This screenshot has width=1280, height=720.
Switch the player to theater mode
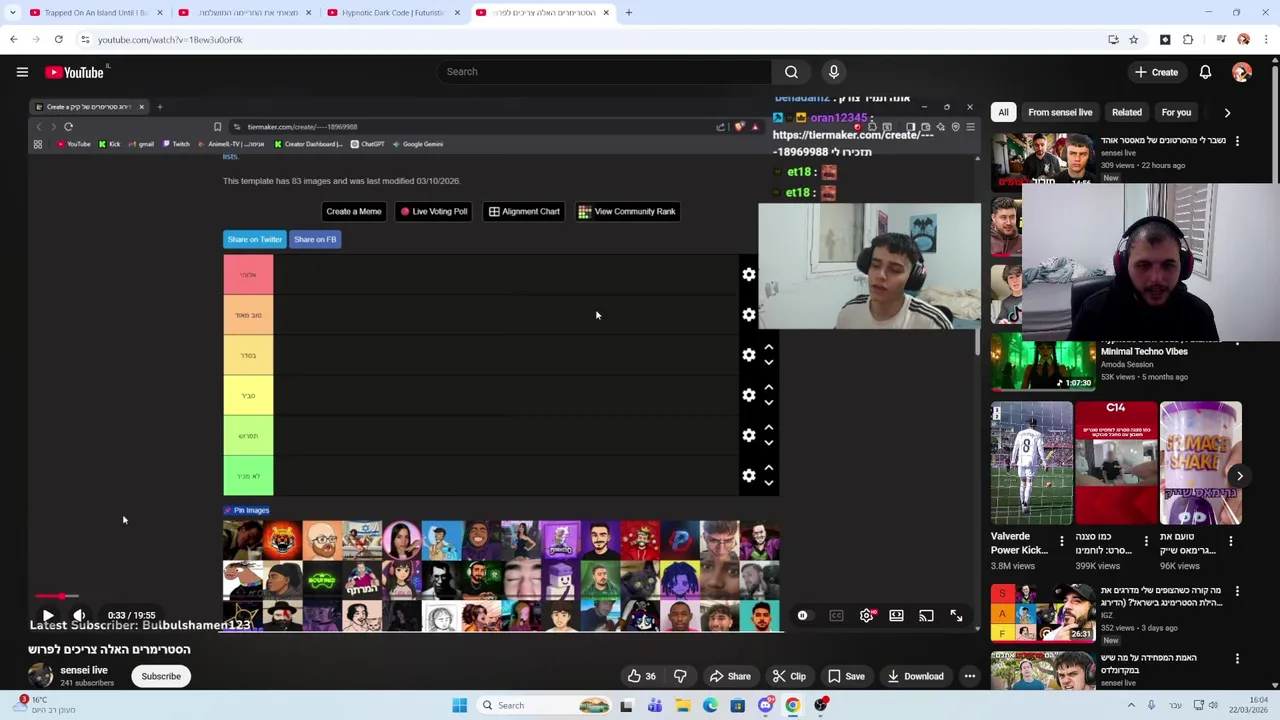[x=896, y=616]
